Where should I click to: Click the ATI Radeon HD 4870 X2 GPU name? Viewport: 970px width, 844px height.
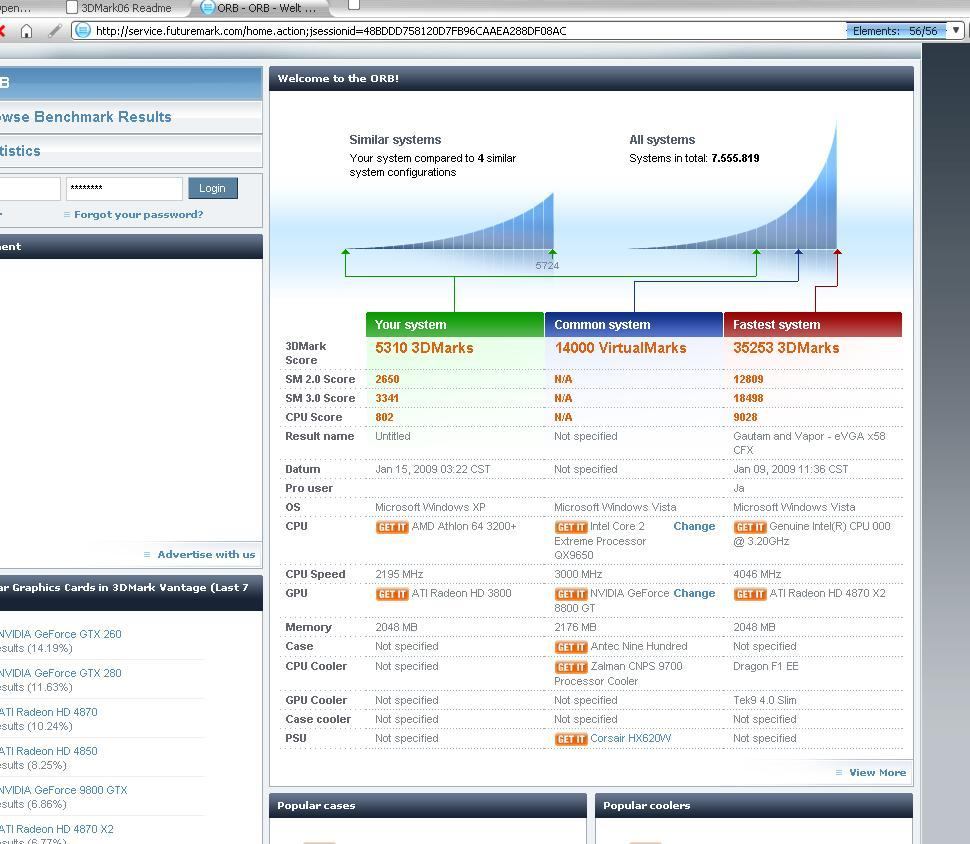(x=827, y=593)
